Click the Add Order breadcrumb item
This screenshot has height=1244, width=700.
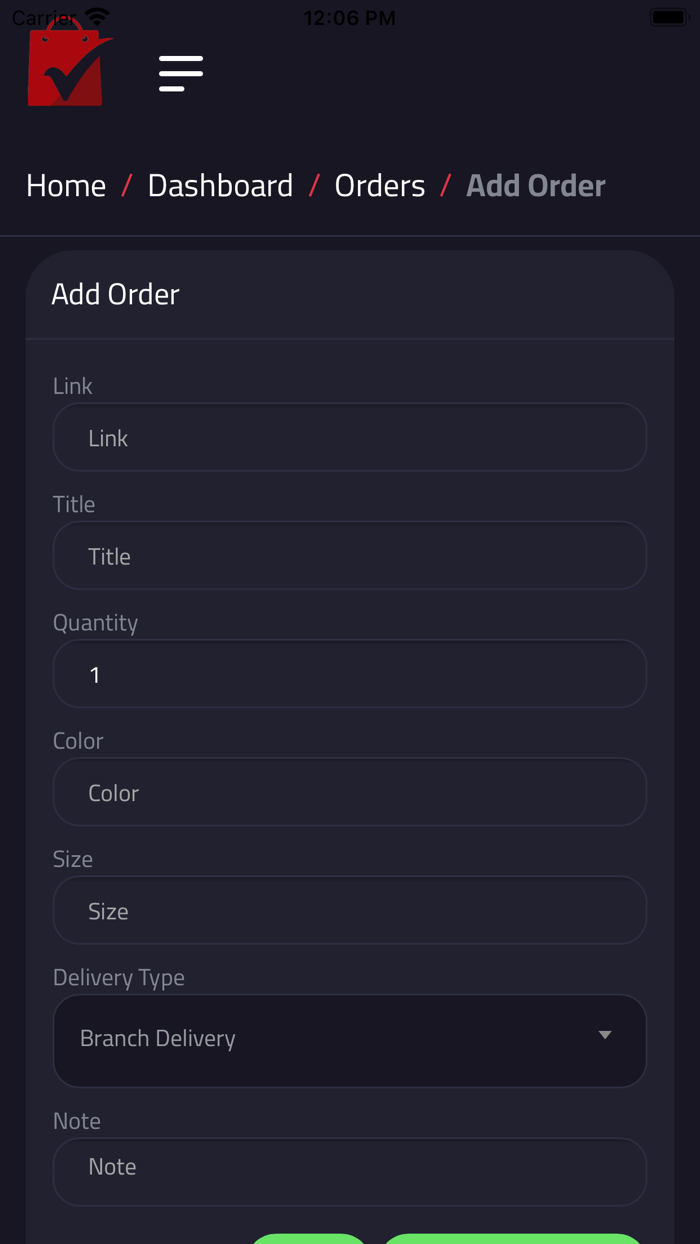pyautogui.click(x=536, y=185)
